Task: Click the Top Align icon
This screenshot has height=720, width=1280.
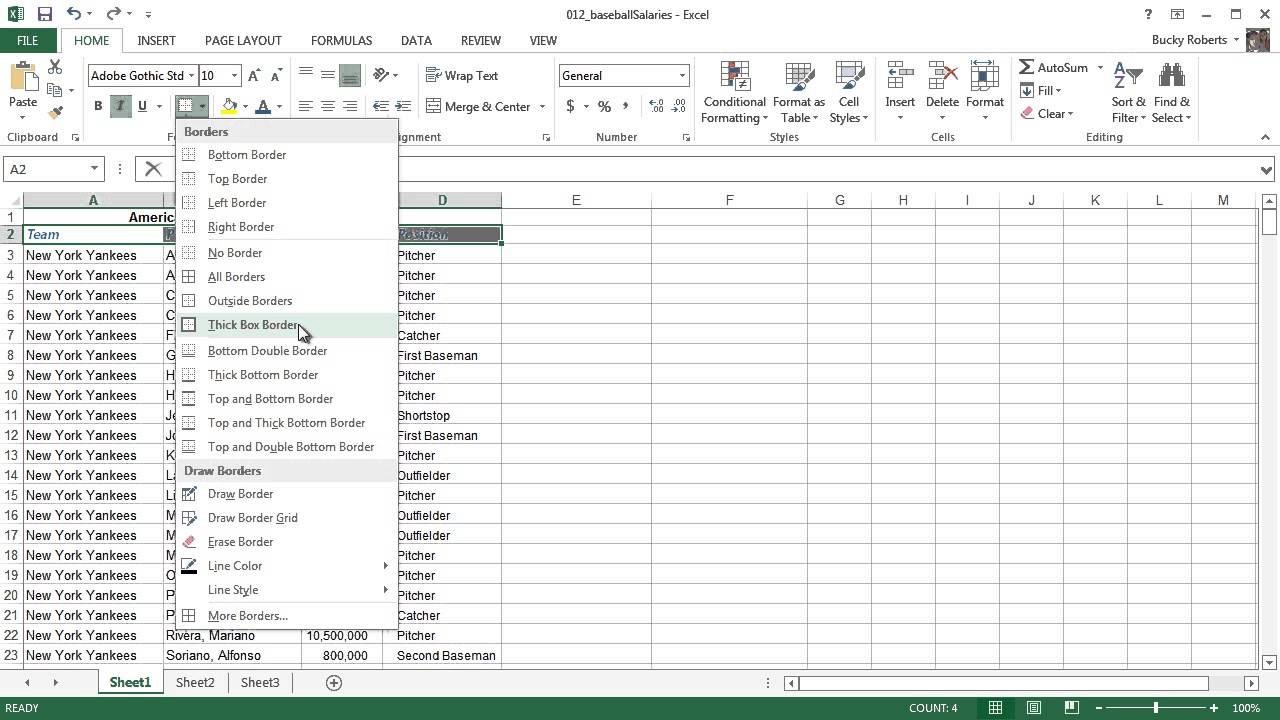Action: click(305, 75)
